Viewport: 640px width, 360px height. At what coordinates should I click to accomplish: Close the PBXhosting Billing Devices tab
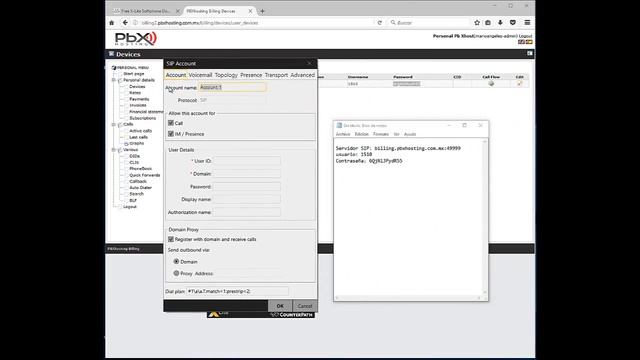(250, 11)
